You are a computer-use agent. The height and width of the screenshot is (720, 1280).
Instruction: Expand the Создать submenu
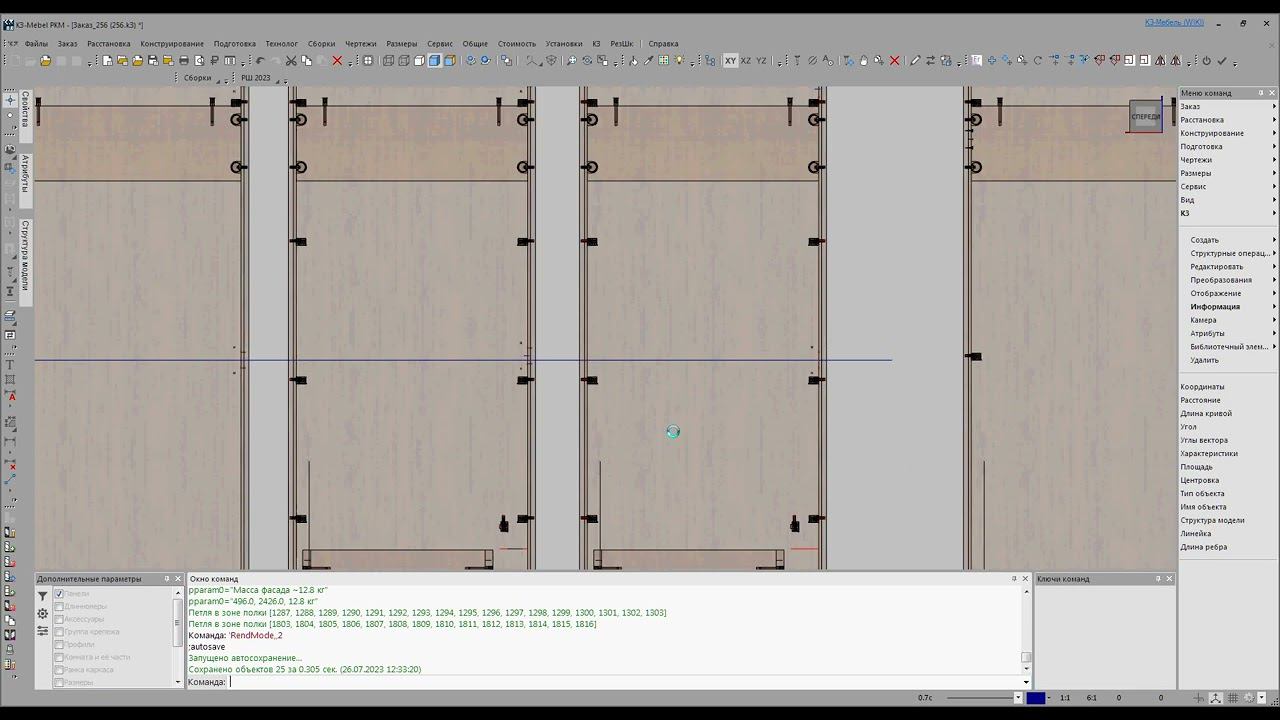(1204, 240)
